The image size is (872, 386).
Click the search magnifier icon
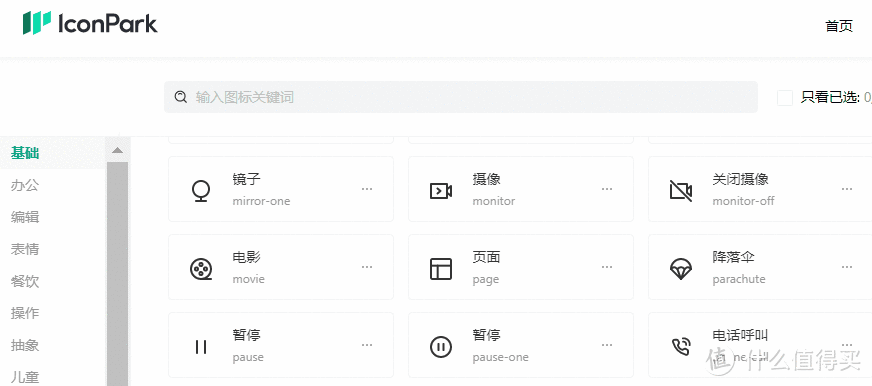[x=180, y=97]
